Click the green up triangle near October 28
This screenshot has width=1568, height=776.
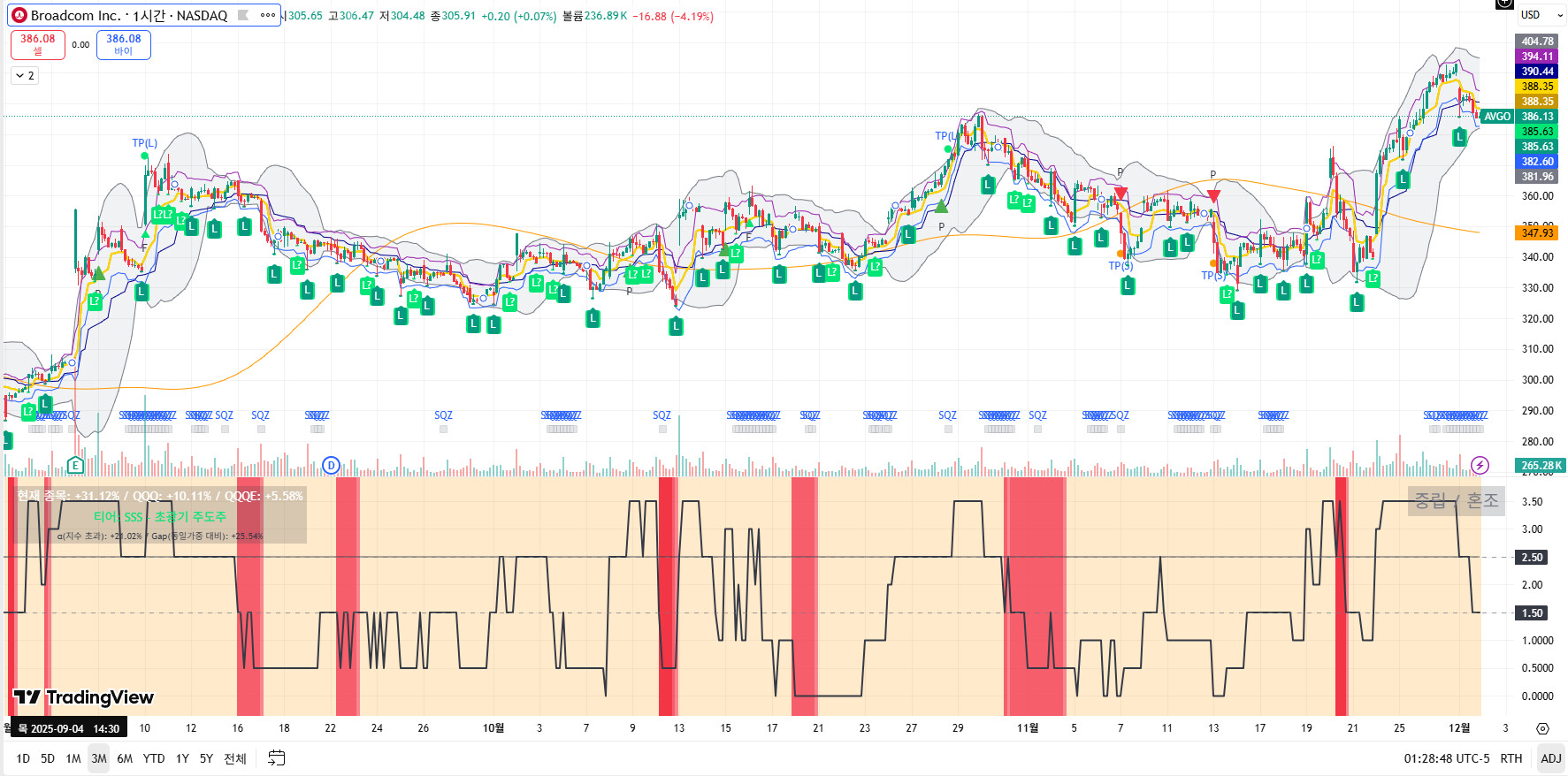click(x=941, y=207)
